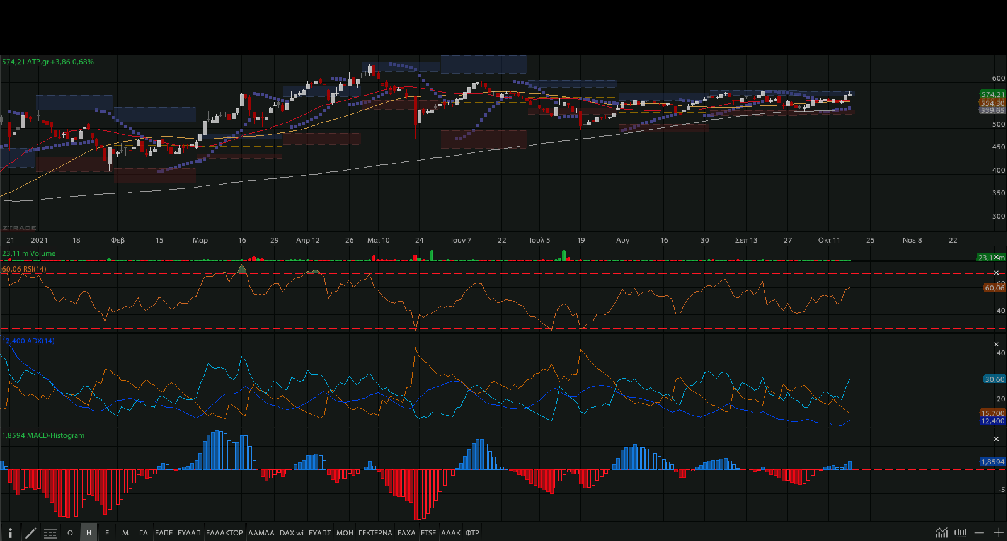Select the ΜΟΗ symbol tab
This screenshot has width=1007, height=541.
pyautogui.click(x=345, y=533)
